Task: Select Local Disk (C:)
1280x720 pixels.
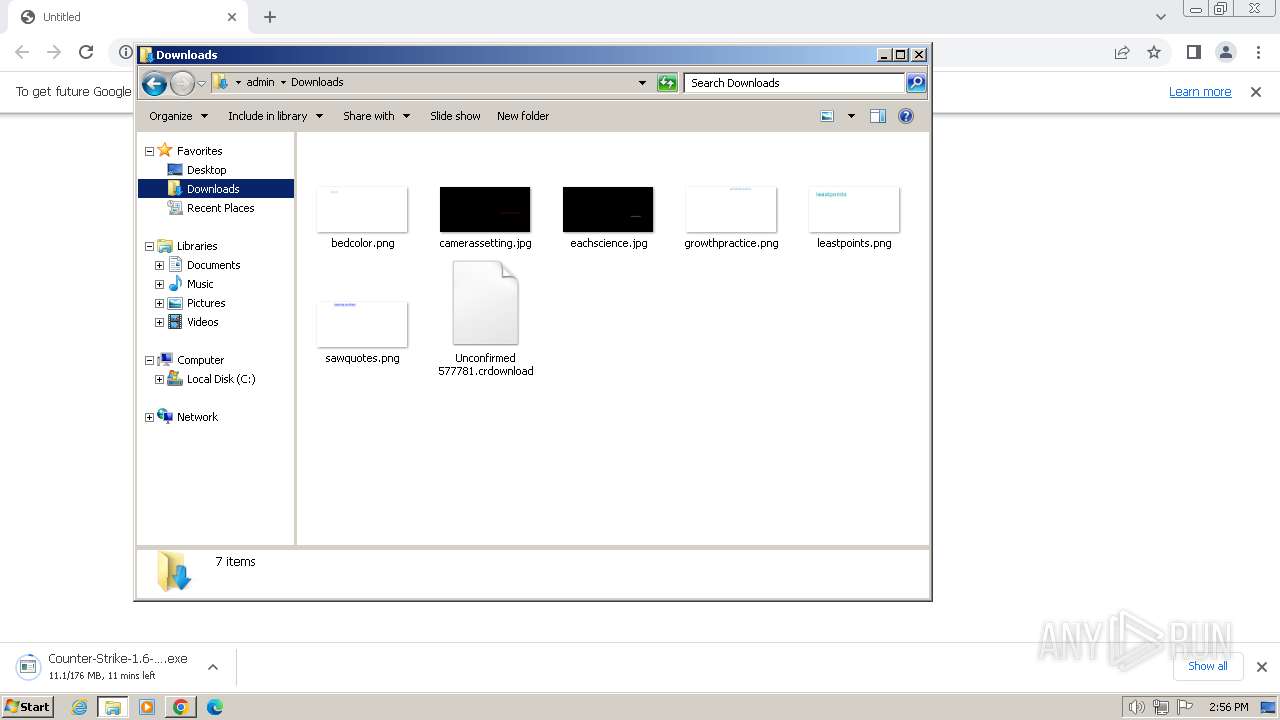Action: [x=221, y=379]
